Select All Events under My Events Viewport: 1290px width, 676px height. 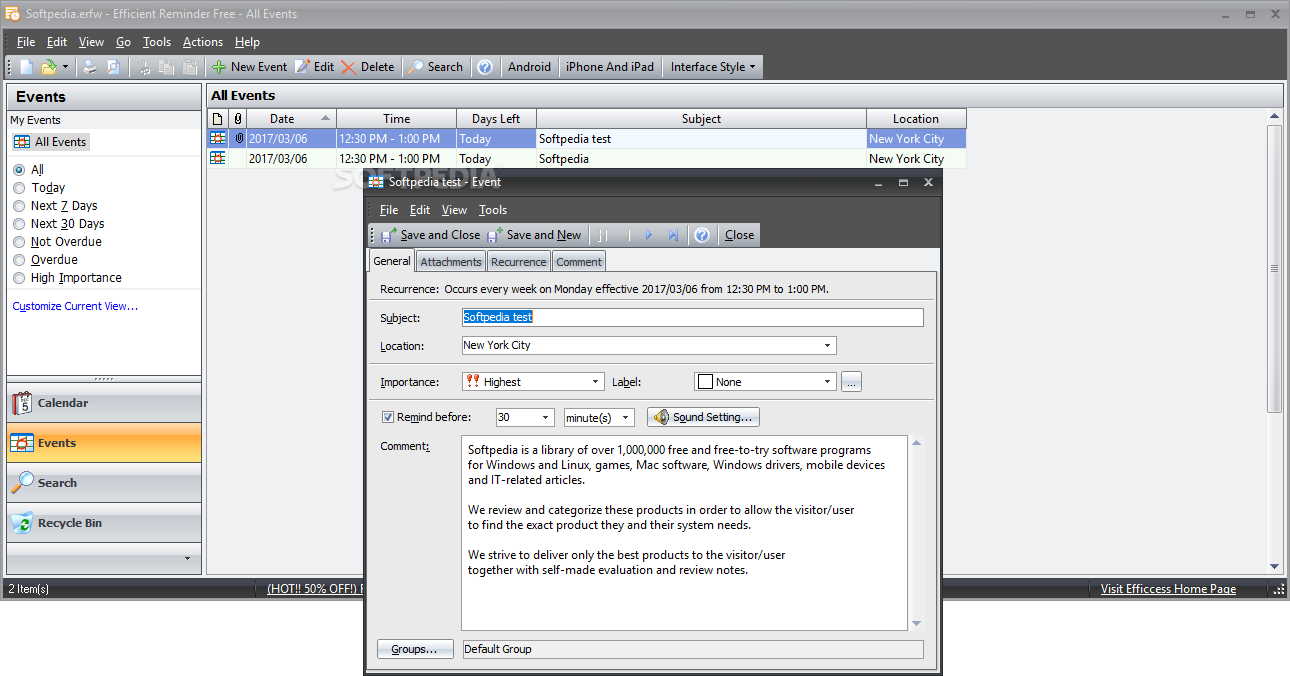coord(51,142)
